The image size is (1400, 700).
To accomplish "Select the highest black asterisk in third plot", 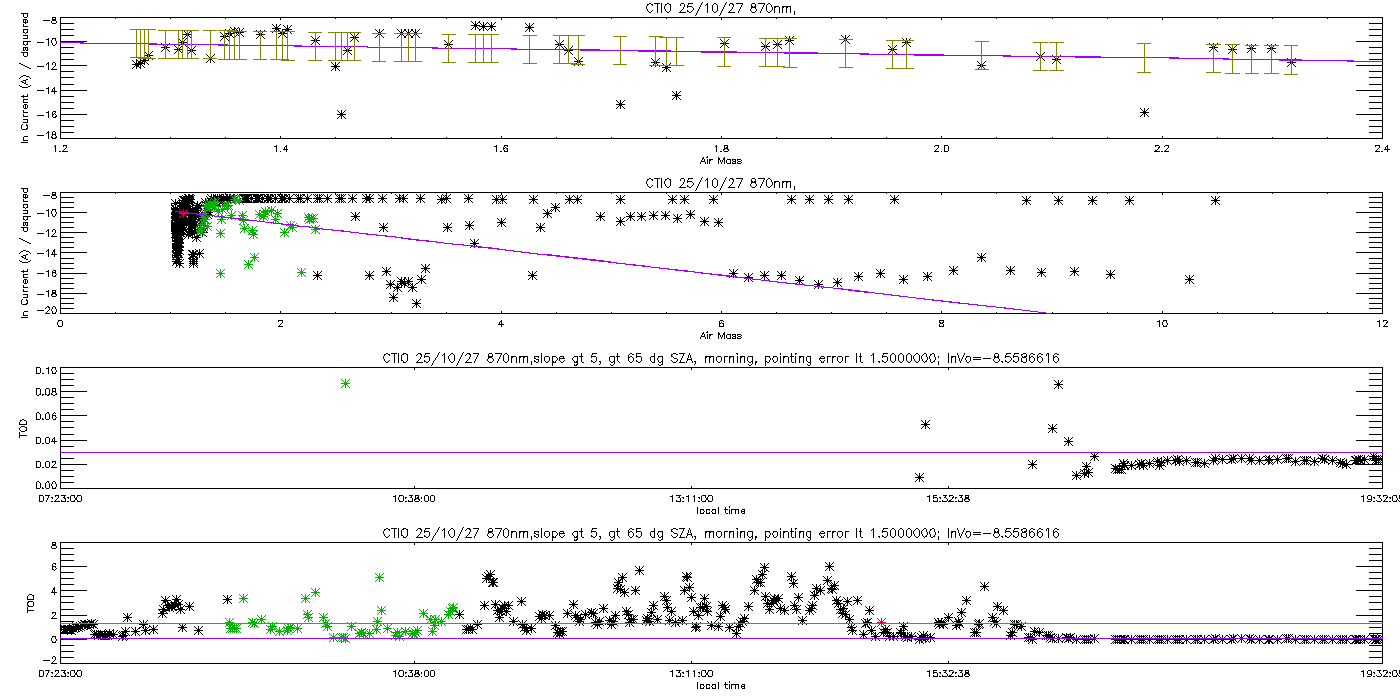I will pos(1058,384).
